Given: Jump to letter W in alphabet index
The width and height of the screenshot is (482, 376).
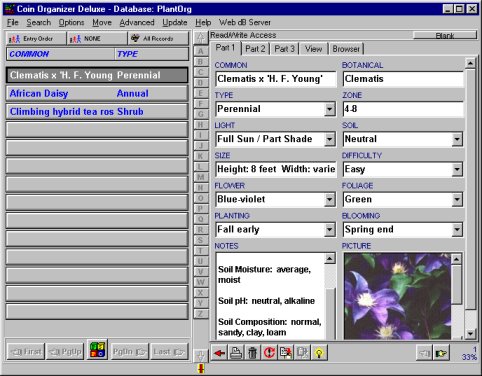Looking at the screenshot, I should tap(200, 282).
